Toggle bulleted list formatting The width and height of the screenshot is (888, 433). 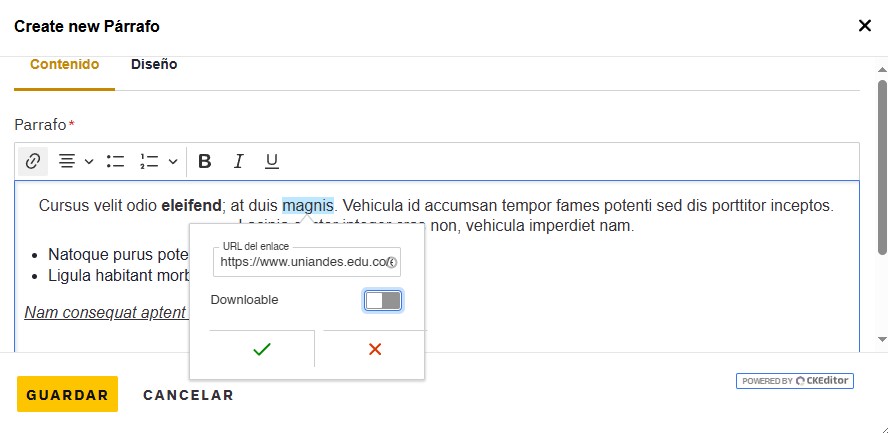(x=115, y=161)
